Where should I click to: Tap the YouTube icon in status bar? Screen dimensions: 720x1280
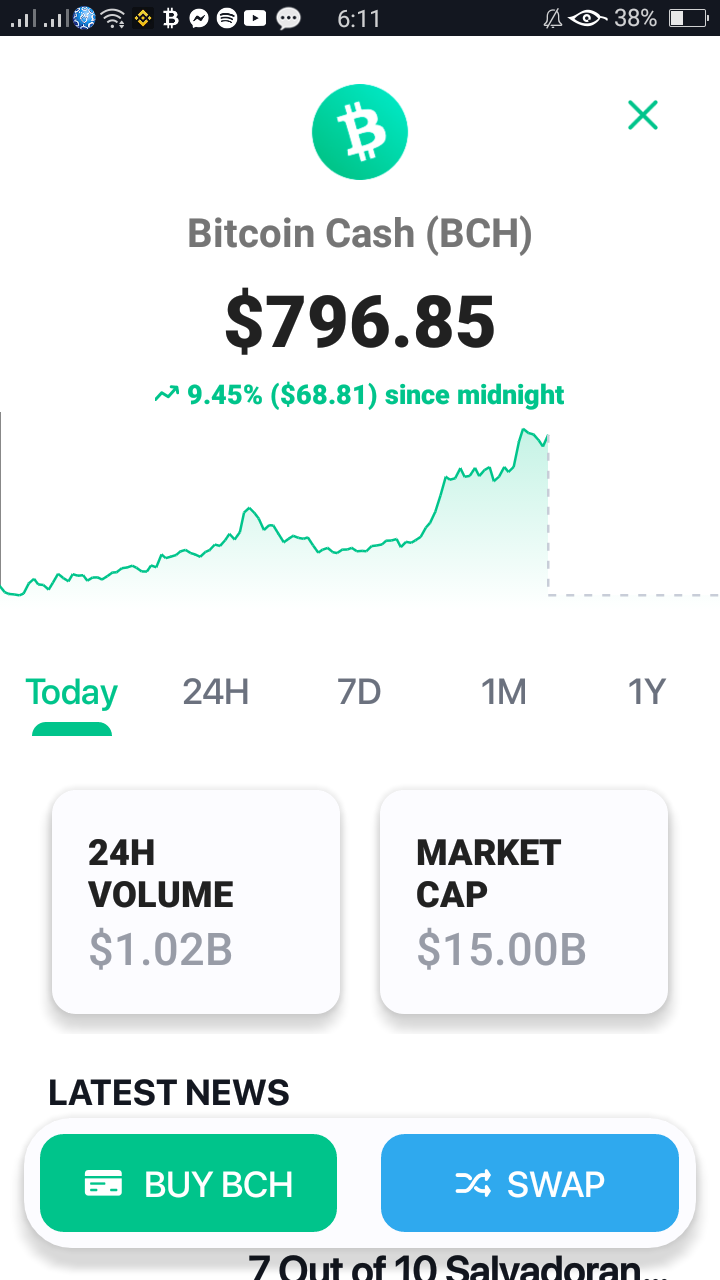[256, 18]
